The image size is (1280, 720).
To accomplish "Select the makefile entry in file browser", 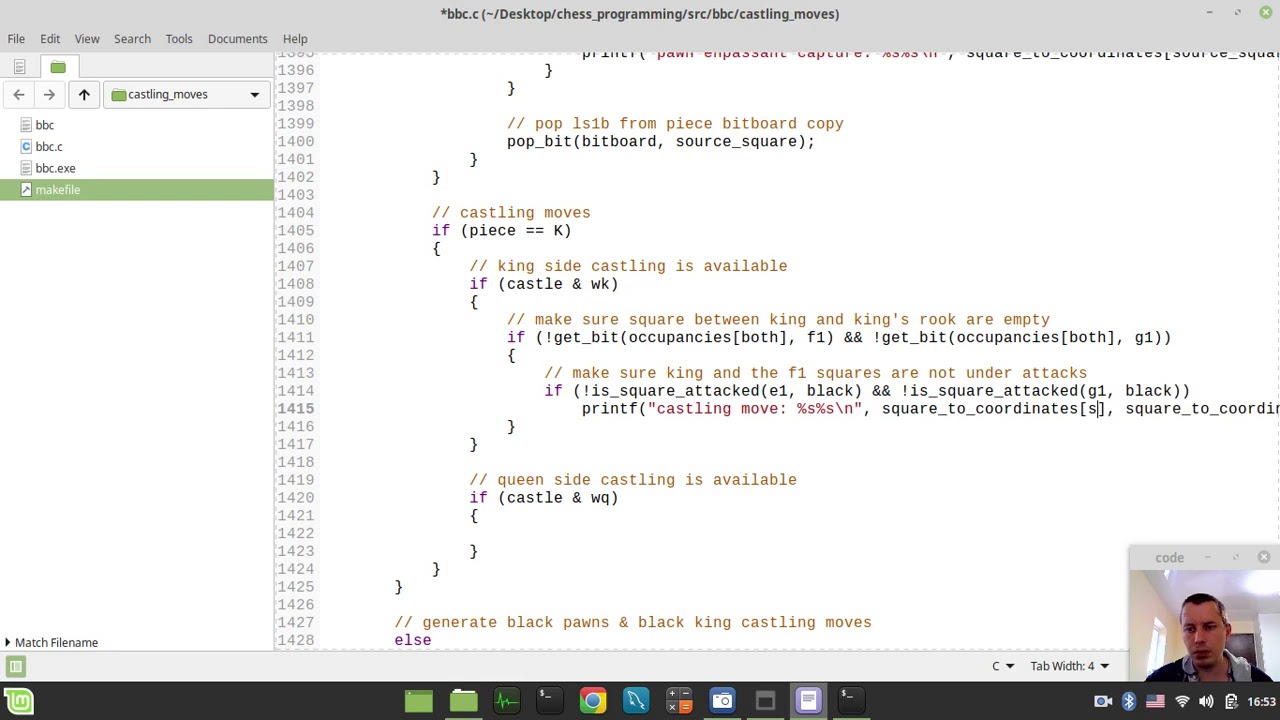I will tap(136, 190).
